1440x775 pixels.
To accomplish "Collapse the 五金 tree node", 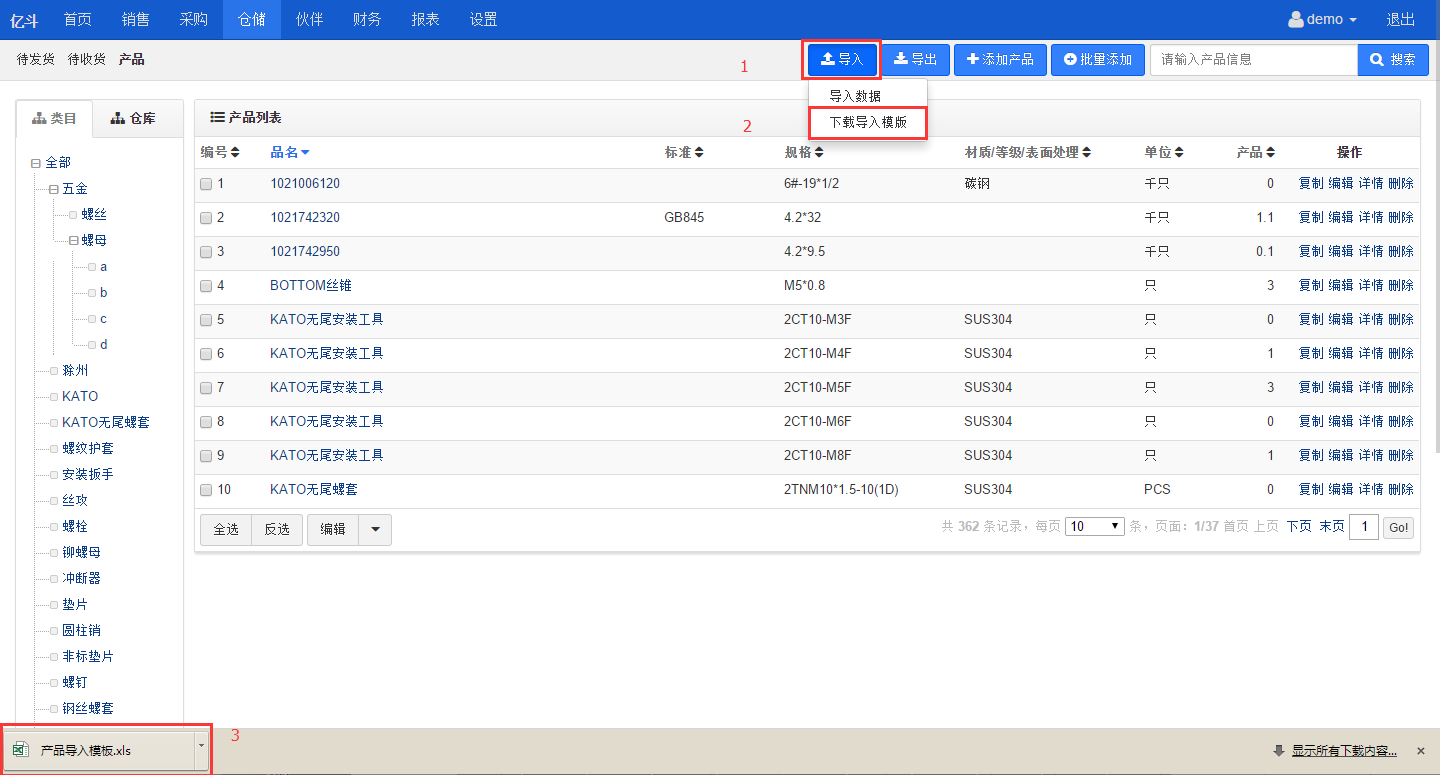I will [x=54, y=189].
